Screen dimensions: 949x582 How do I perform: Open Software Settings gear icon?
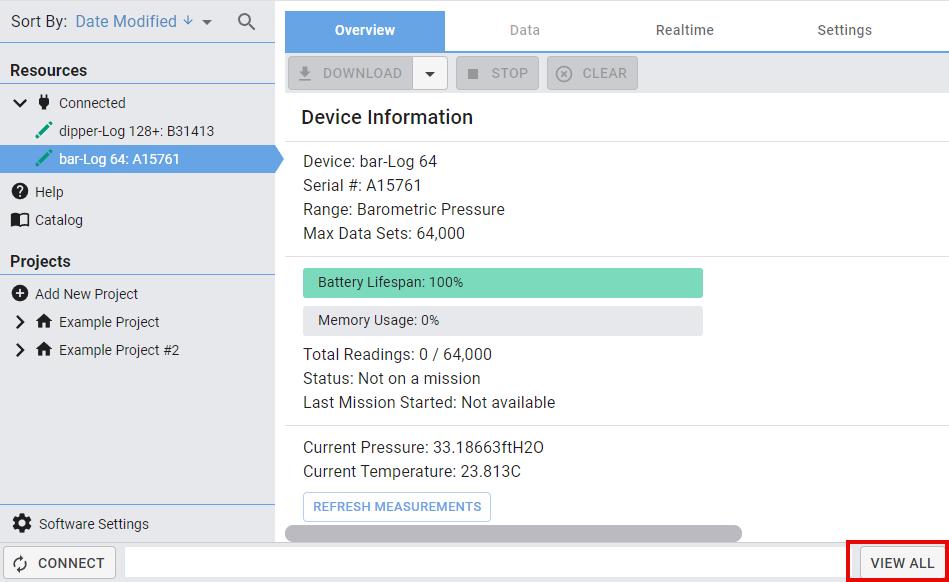click(21, 524)
